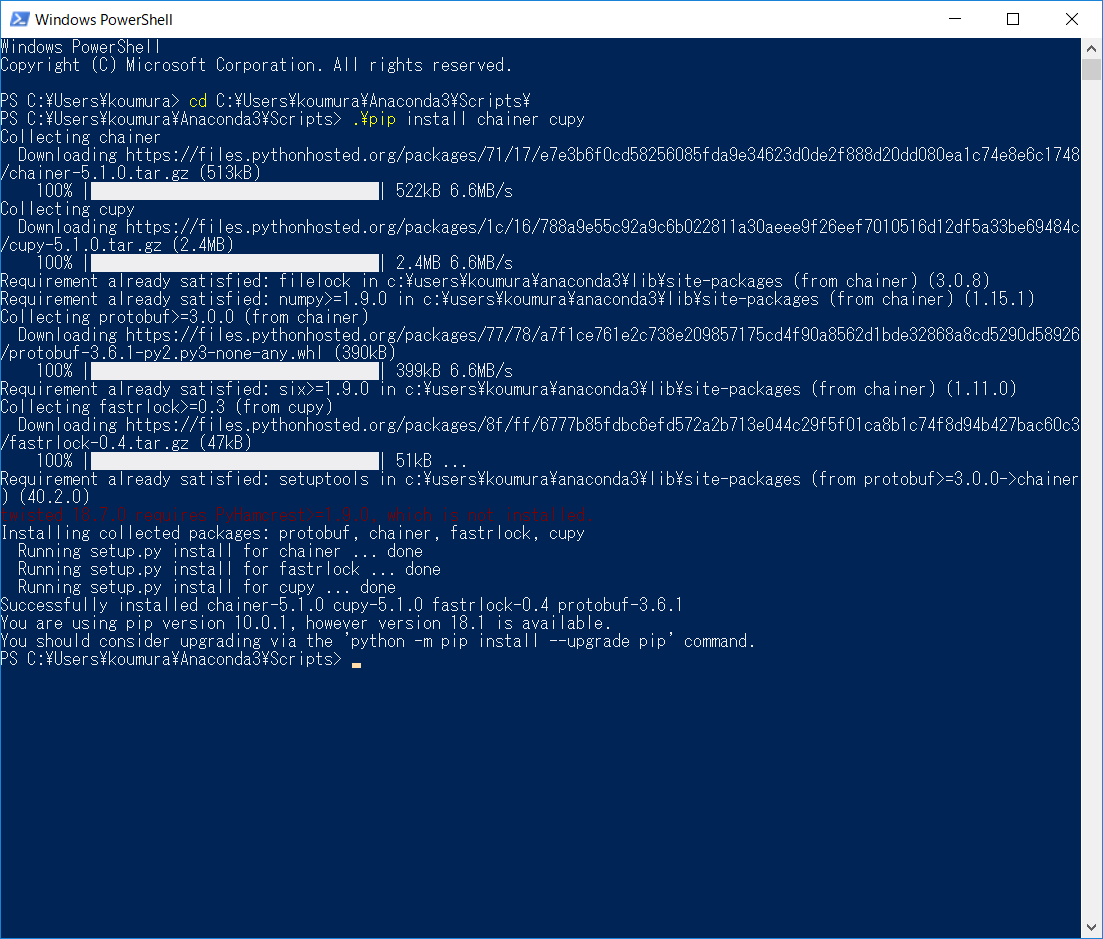Click 'Running setup.py install for chainer' line
This screenshot has width=1103, height=939.
(220, 551)
